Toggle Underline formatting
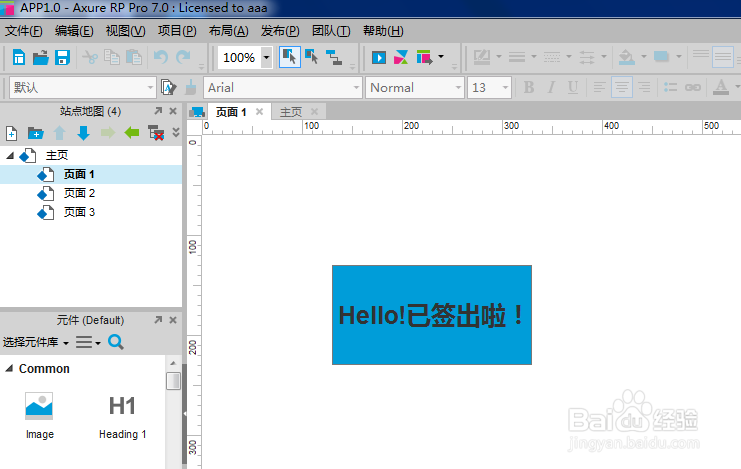Viewport: 741px width, 469px height. pos(573,87)
